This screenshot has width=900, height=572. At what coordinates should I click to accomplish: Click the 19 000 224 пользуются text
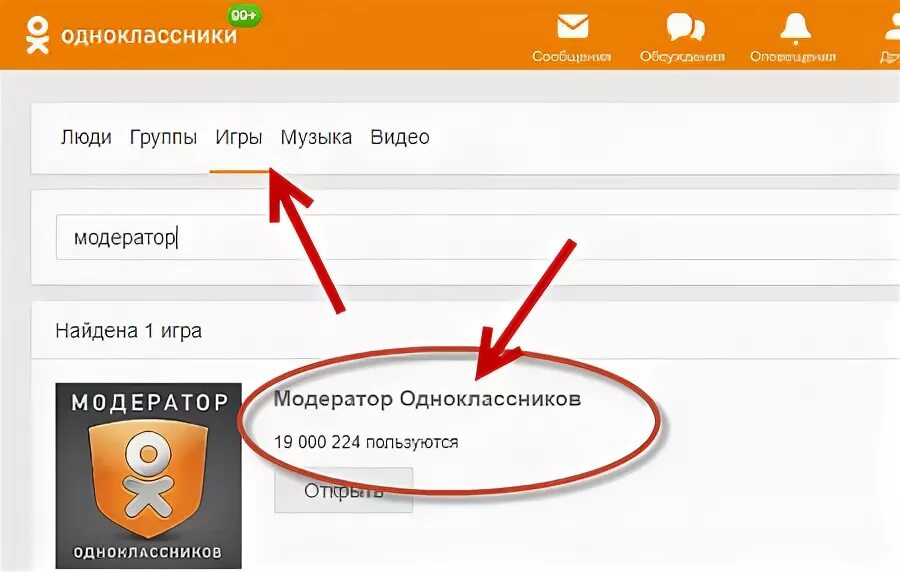click(x=366, y=442)
